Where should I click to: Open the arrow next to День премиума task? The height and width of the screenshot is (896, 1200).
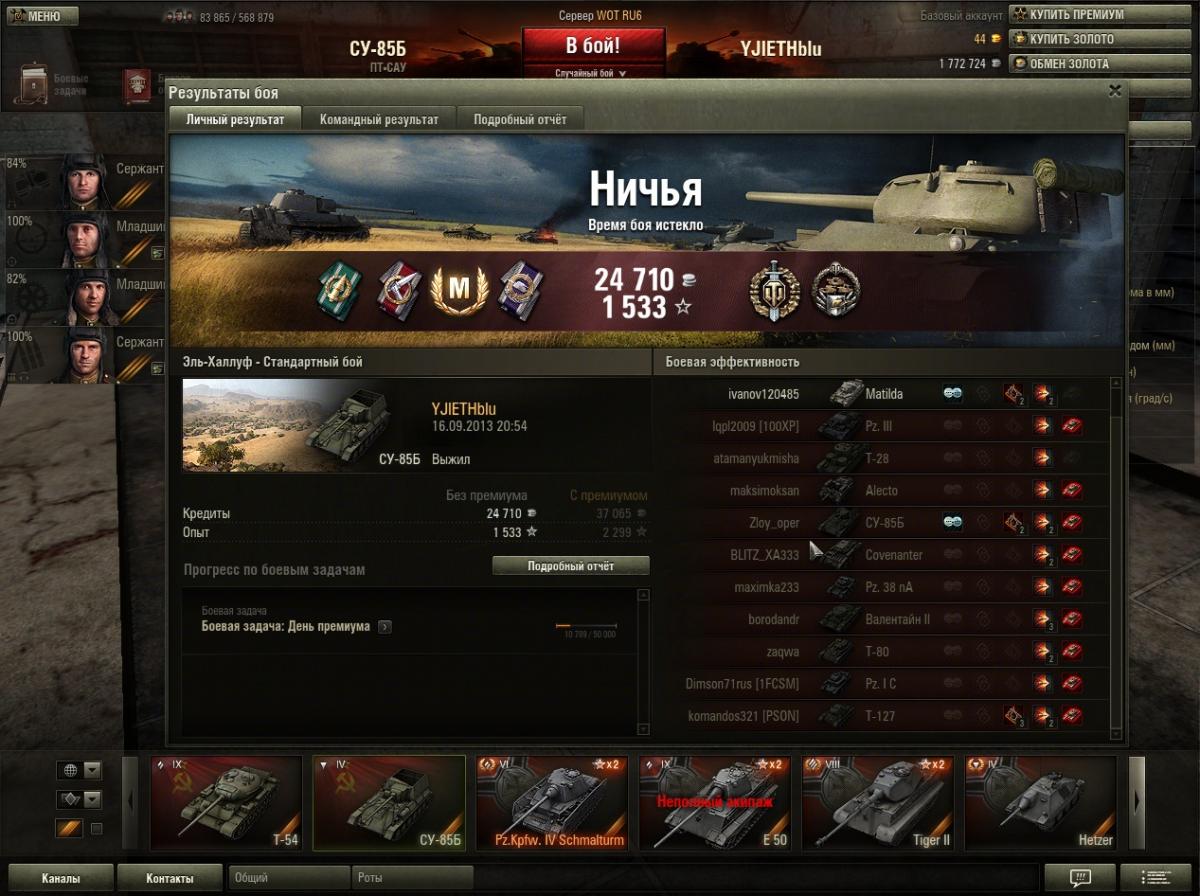(x=385, y=627)
